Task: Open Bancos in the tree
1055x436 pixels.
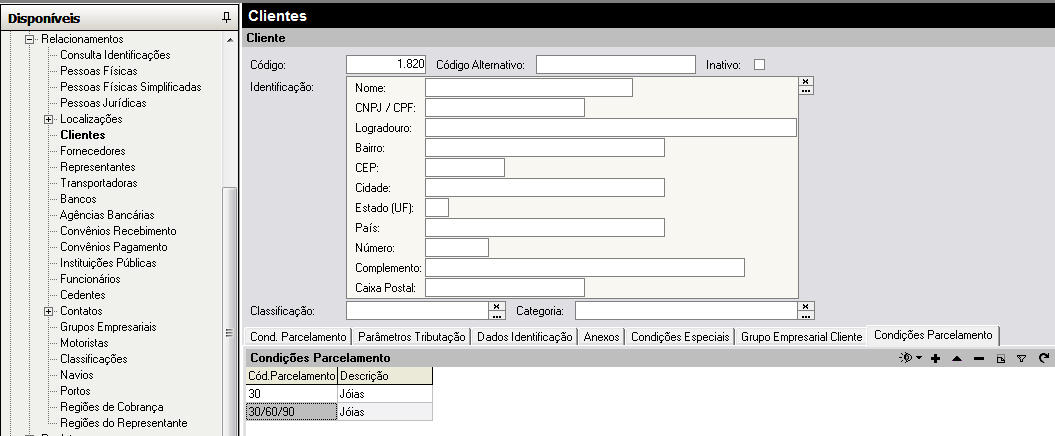Action: coord(78,199)
